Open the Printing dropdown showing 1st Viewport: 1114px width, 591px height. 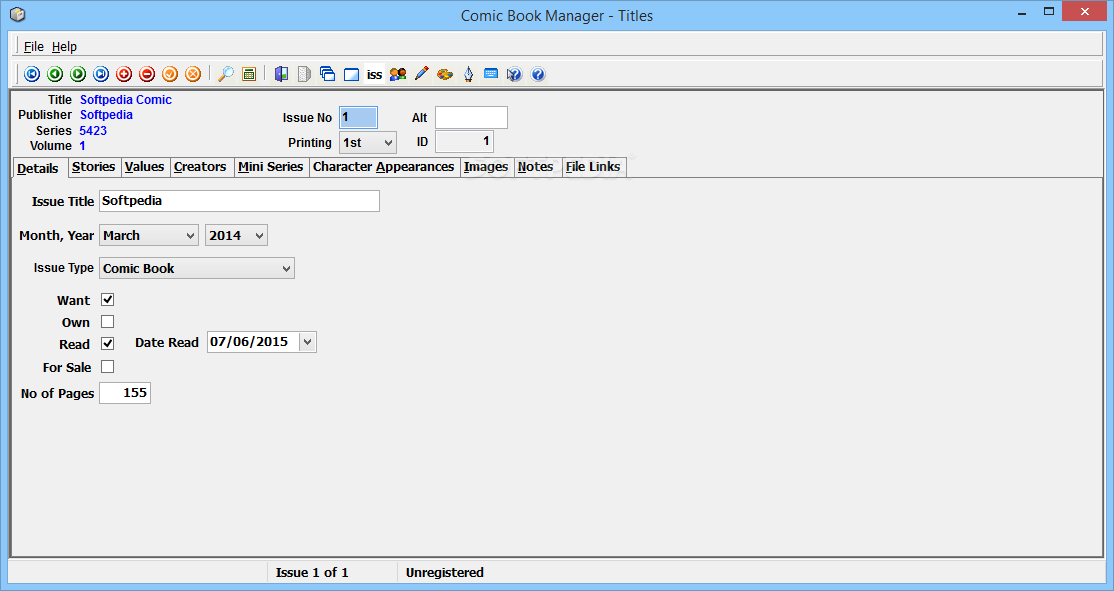pyautogui.click(x=367, y=143)
